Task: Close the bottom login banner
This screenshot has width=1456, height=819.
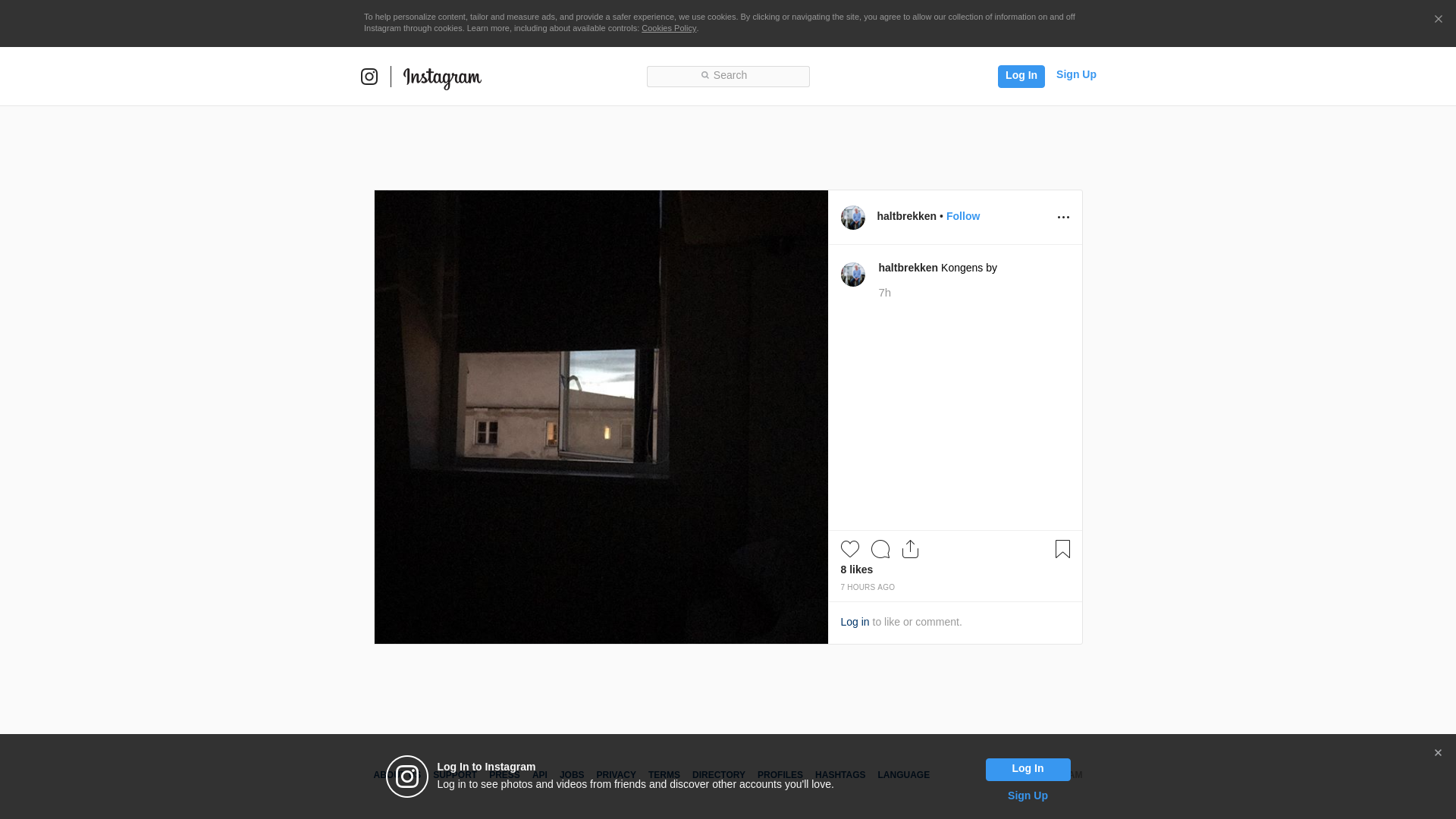Action: click(x=1438, y=753)
